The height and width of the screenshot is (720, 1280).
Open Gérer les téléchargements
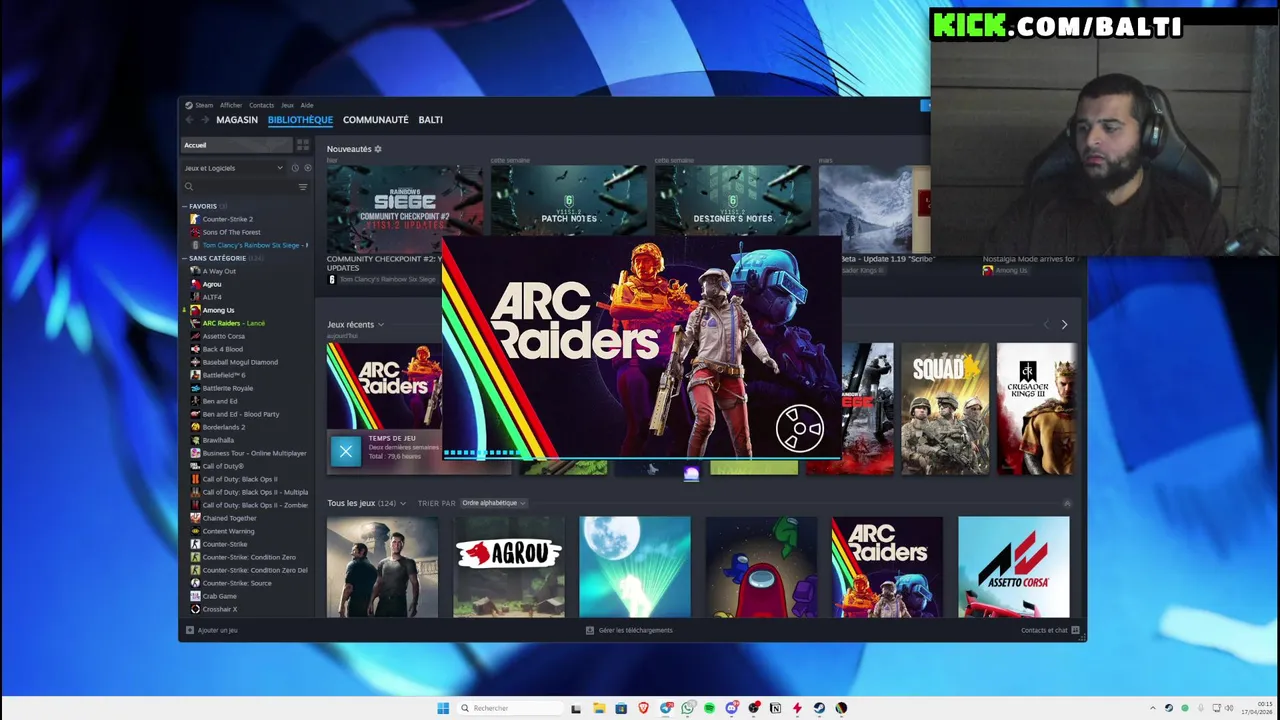[629, 630]
